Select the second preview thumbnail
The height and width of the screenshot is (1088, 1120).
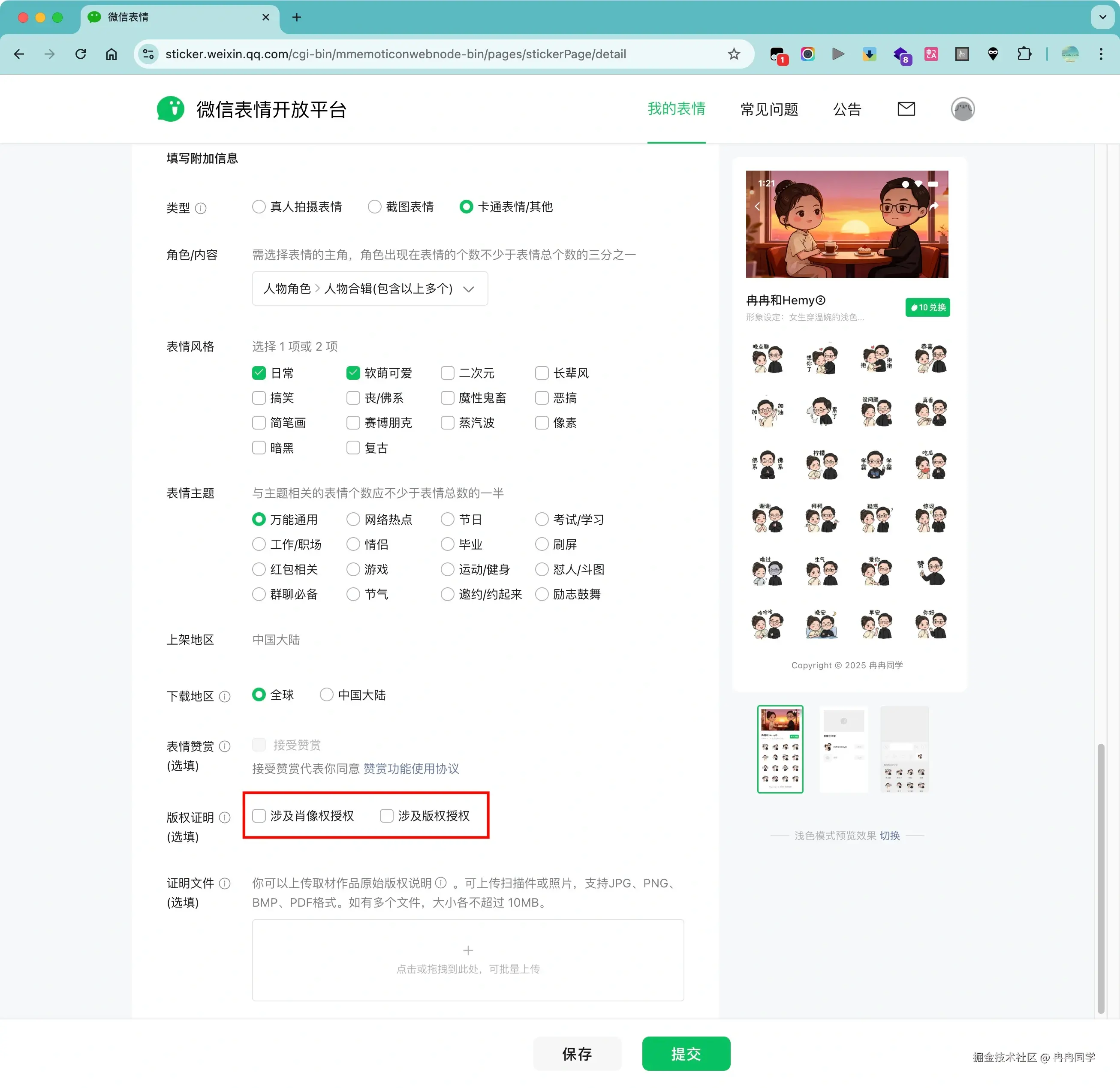pyautogui.click(x=843, y=748)
